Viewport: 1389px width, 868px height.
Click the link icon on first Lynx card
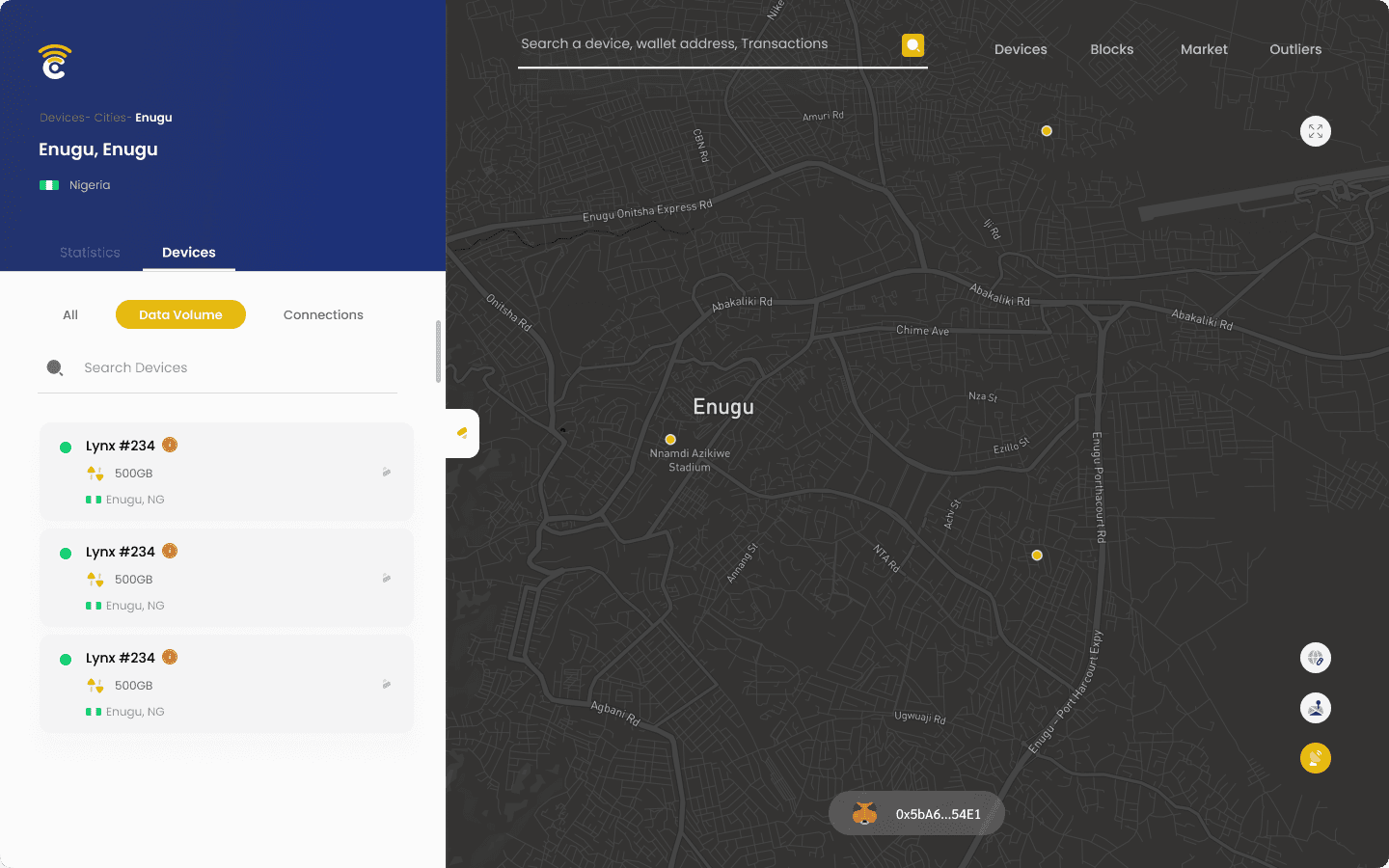tap(386, 473)
